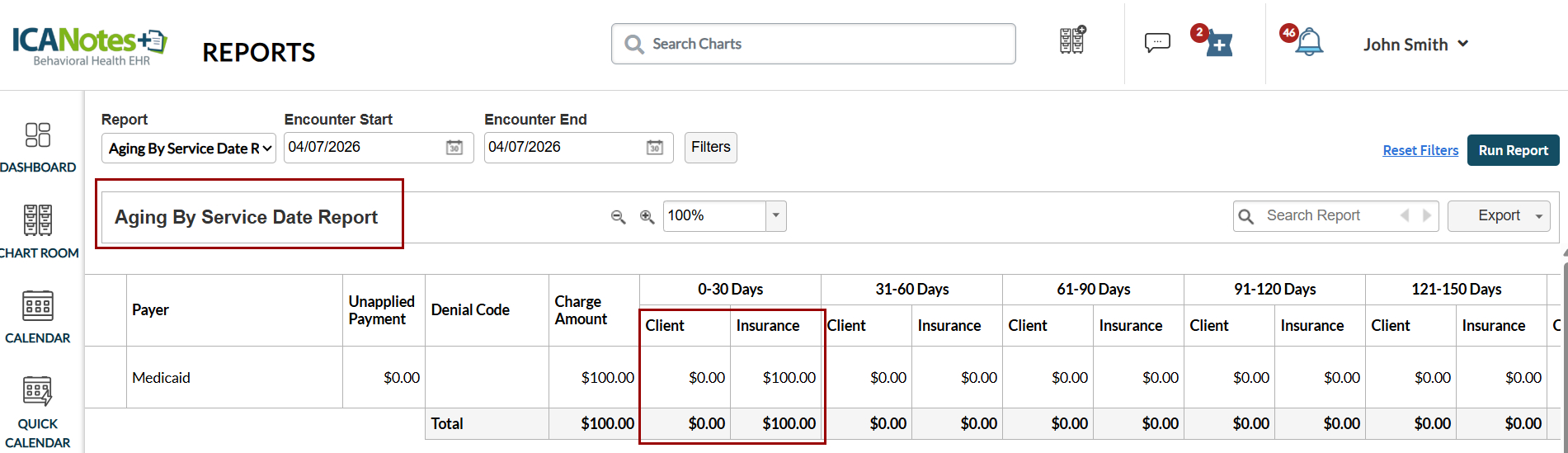Expand the Export dropdown
Screen dimensions: 1568x453
click(1538, 216)
